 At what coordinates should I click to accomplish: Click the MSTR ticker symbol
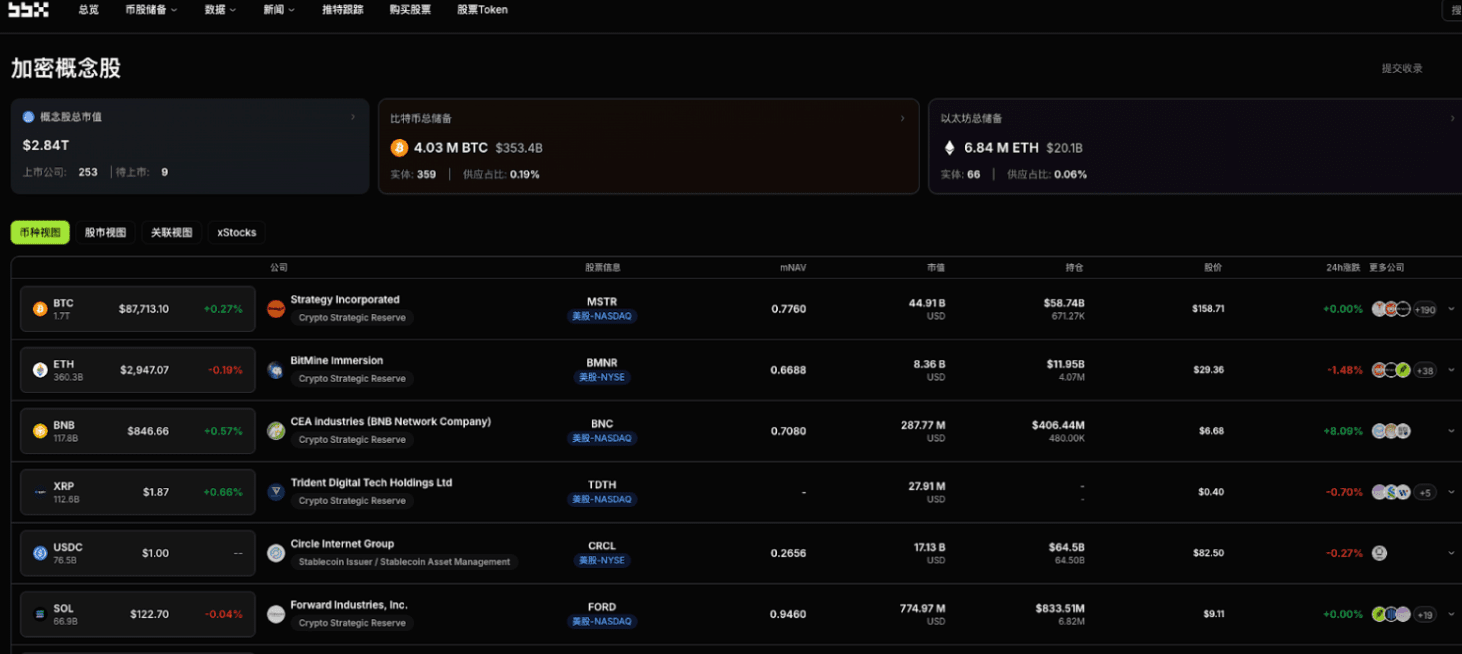click(x=602, y=301)
